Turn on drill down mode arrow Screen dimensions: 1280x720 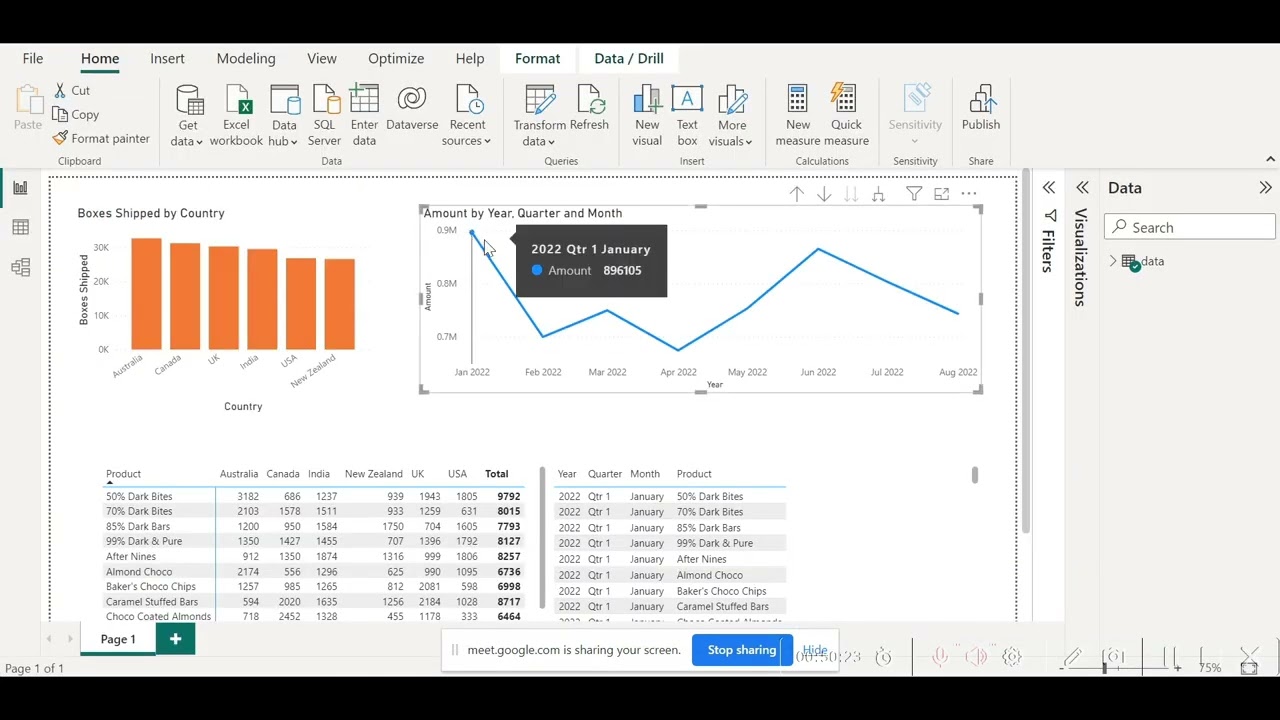click(x=824, y=194)
